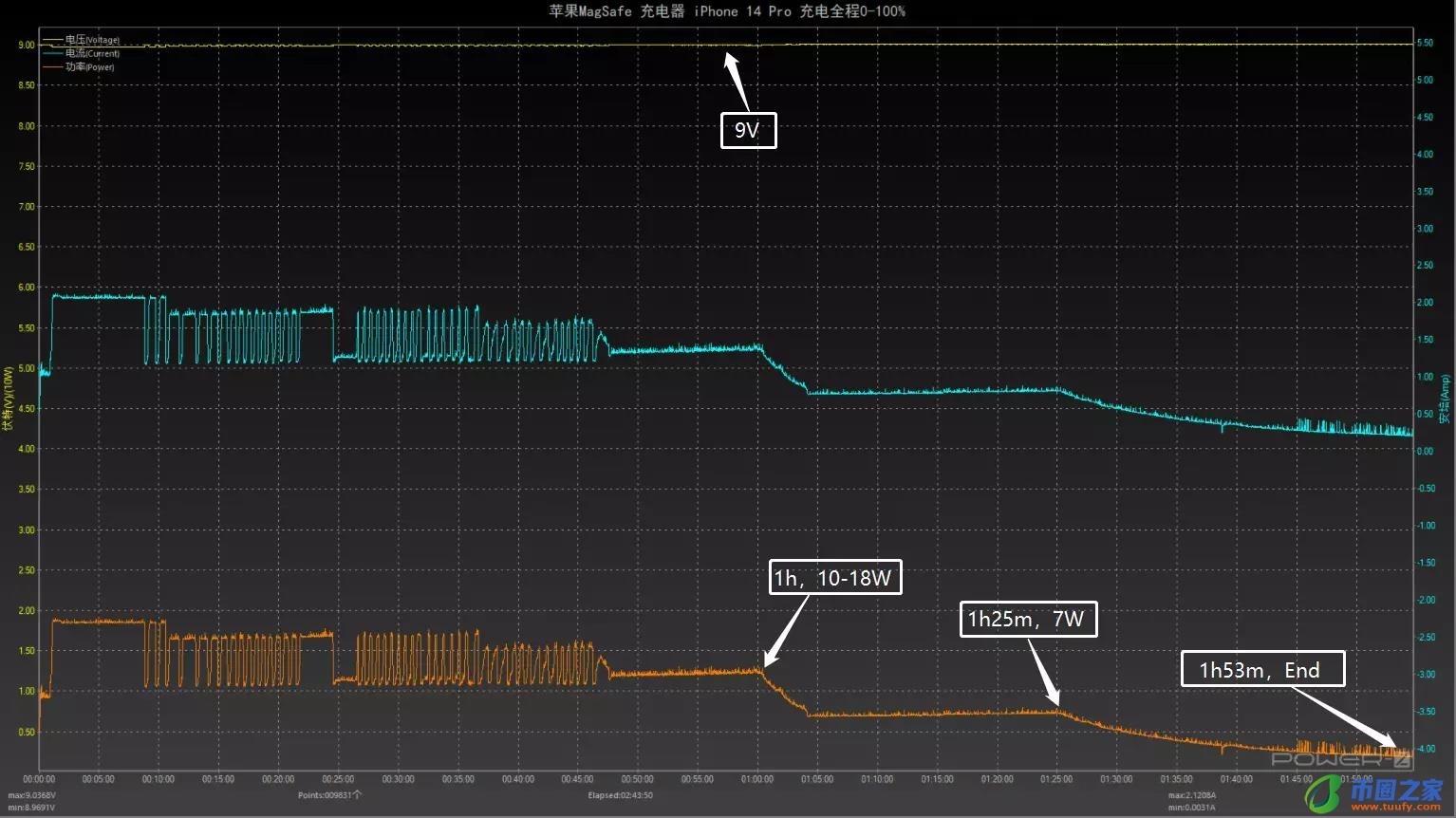This screenshot has width=1456, height=818.
Task: Click the max 2.1208A current readout
Action: pos(1191,795)
